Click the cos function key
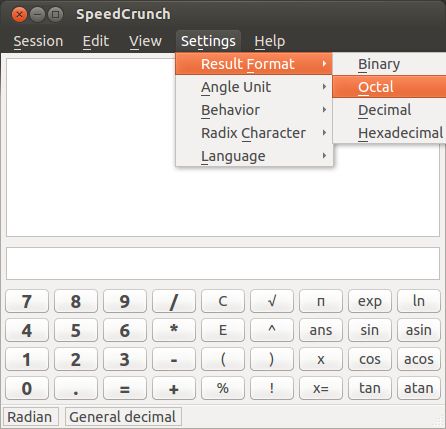 click(x=370, y=359)
